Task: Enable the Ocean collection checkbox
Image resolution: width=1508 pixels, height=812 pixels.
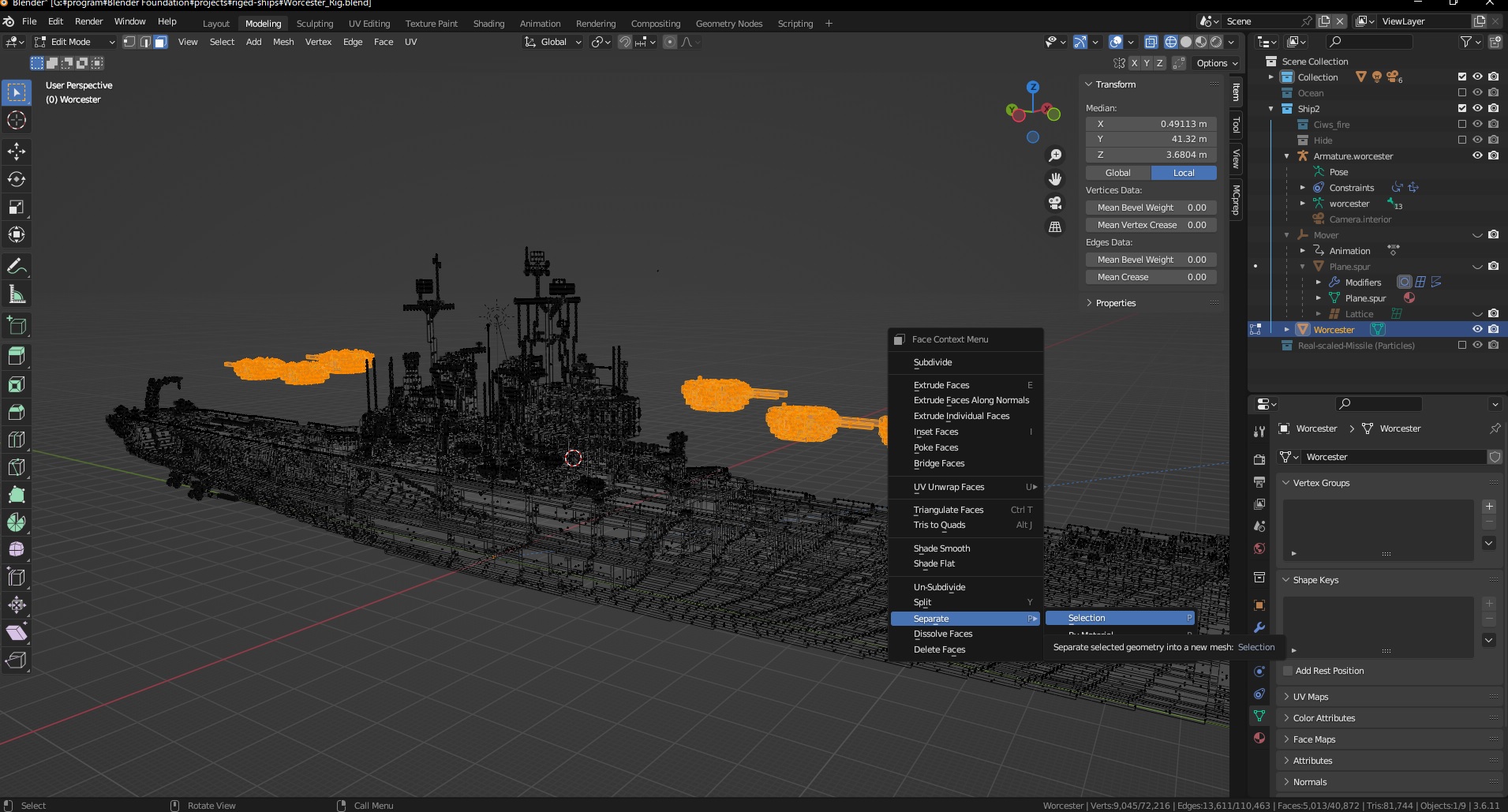Action: point(1462,92)
